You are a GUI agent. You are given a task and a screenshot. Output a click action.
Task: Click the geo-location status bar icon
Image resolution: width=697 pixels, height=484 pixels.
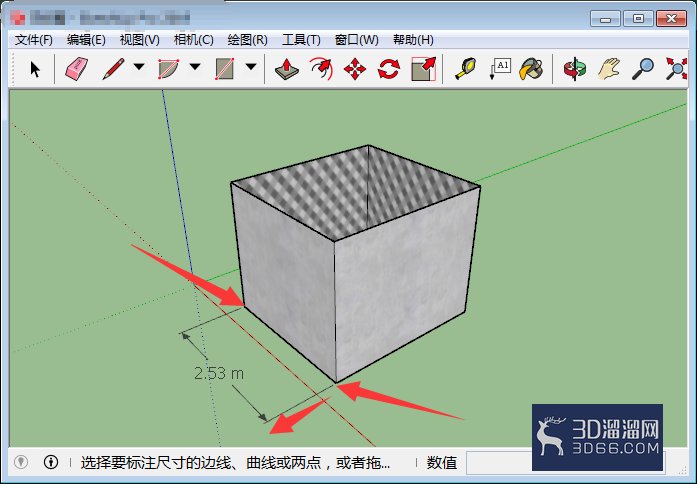(21, 462)
